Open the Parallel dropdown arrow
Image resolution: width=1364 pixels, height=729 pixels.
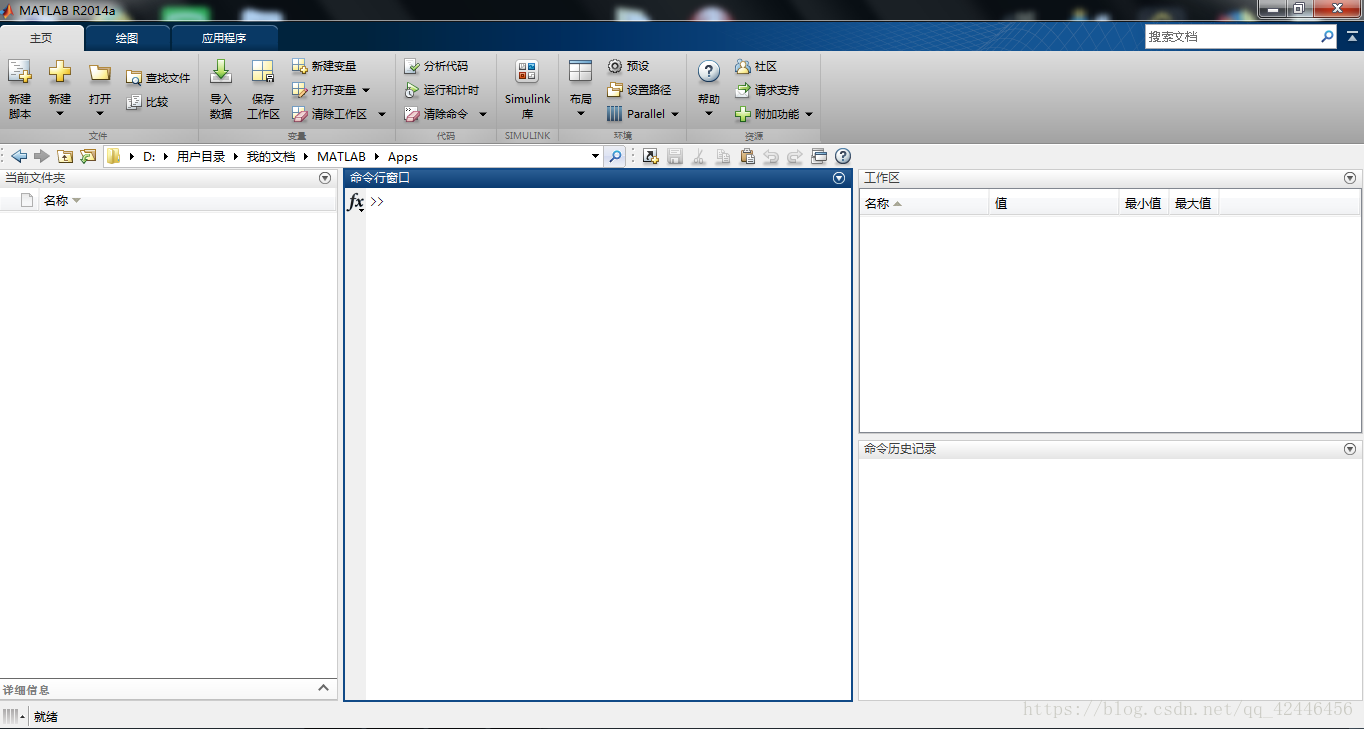[675, 114]
